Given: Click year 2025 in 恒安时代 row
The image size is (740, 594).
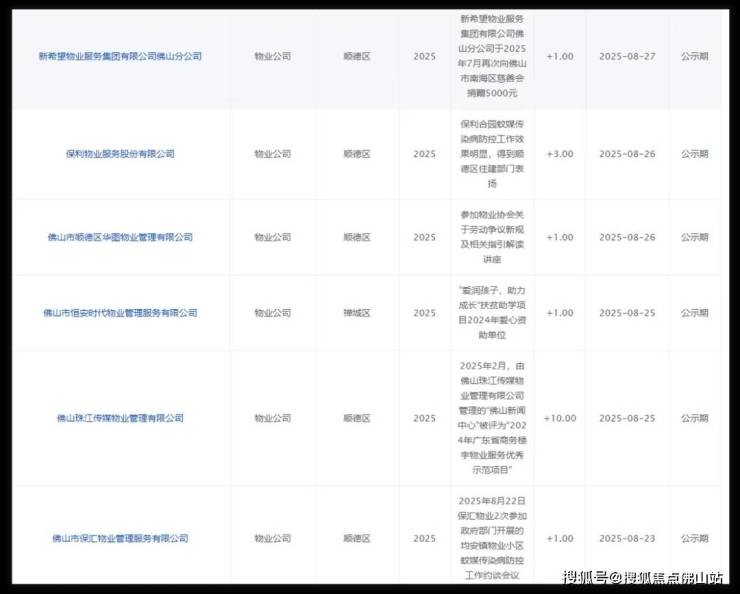Looking at the screenshot, I should [x=424, y=313].
